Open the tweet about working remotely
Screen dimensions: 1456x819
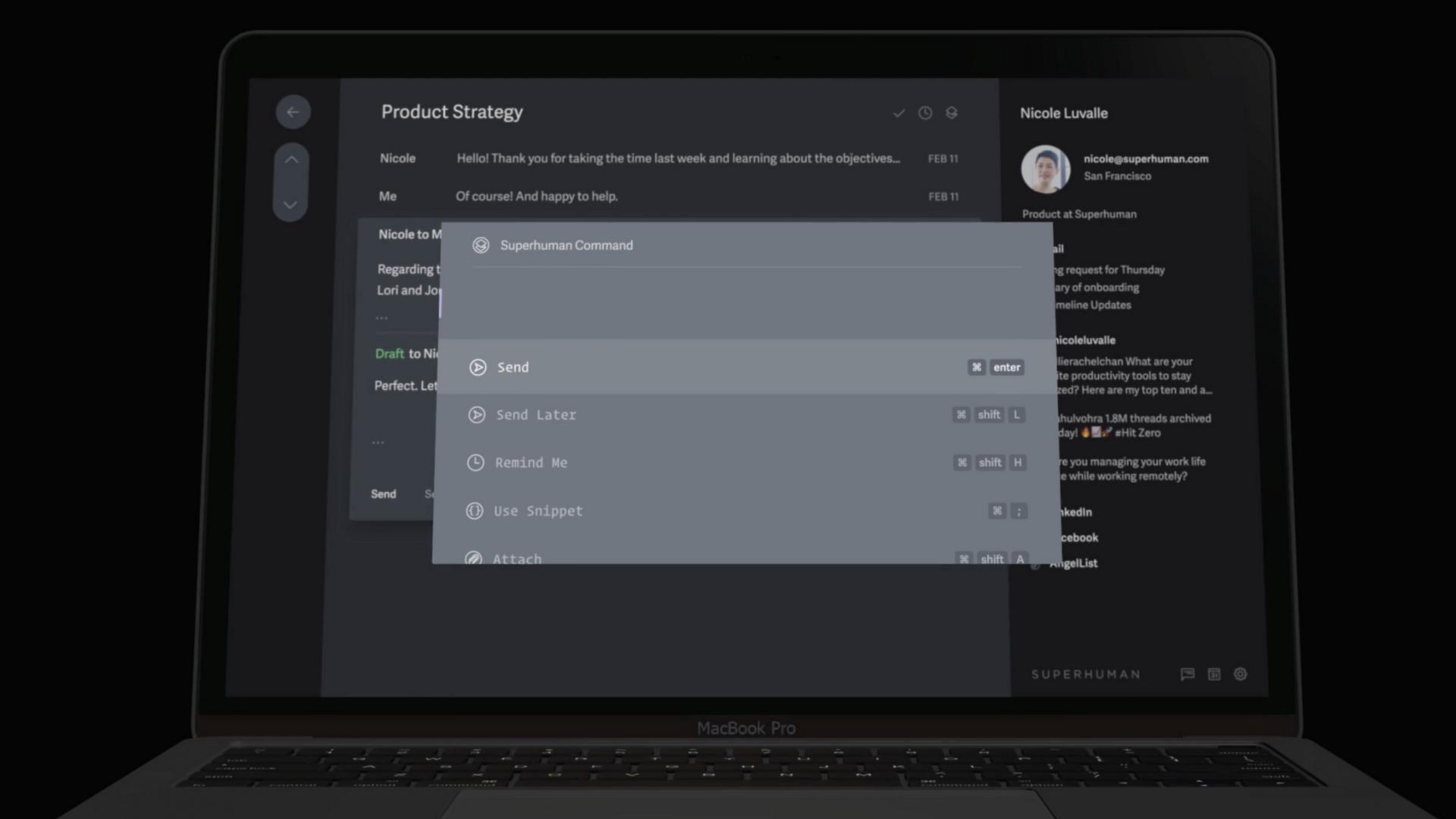pos(1132,469)
